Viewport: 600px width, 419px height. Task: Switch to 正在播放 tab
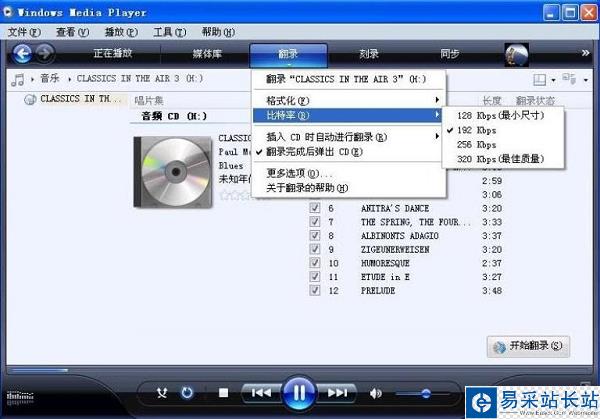pos(113,53)
